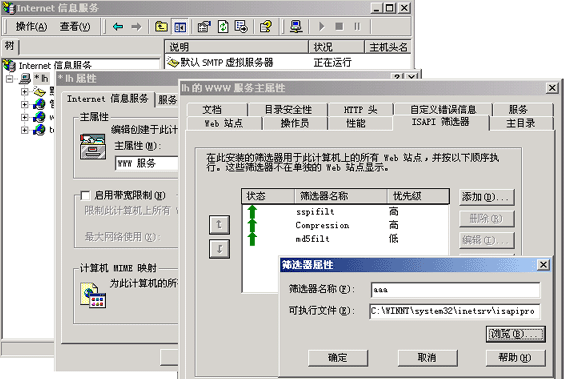566x380 pixels.
Task: Click the 筛选器名称 input field
Action: 456,290
